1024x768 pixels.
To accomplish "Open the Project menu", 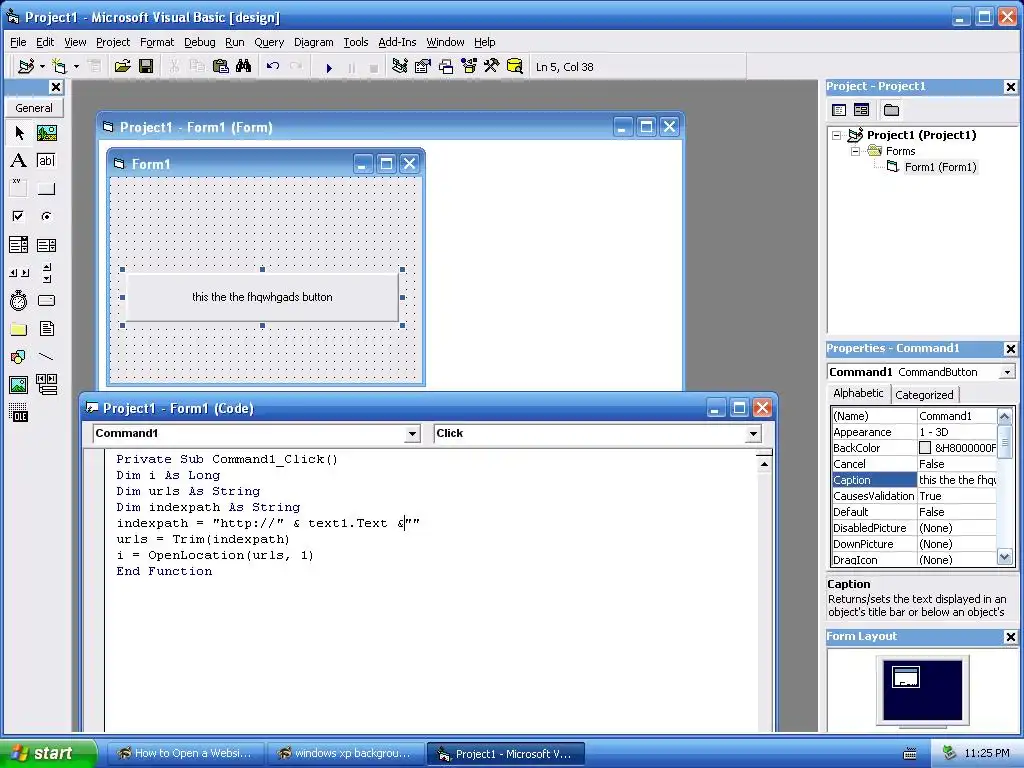I will [x=113, y=42].
